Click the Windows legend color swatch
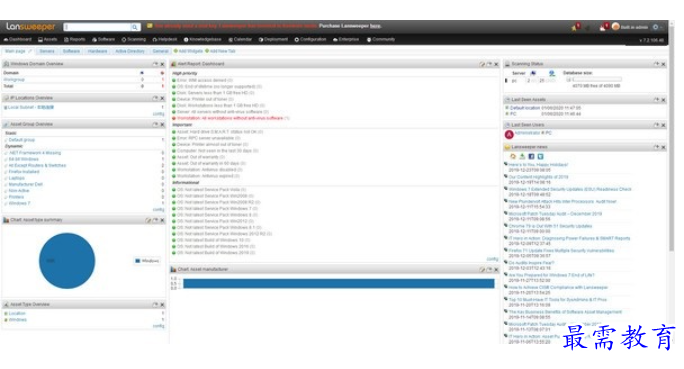Viewport: 684px width, 369px height. (138, 261)
